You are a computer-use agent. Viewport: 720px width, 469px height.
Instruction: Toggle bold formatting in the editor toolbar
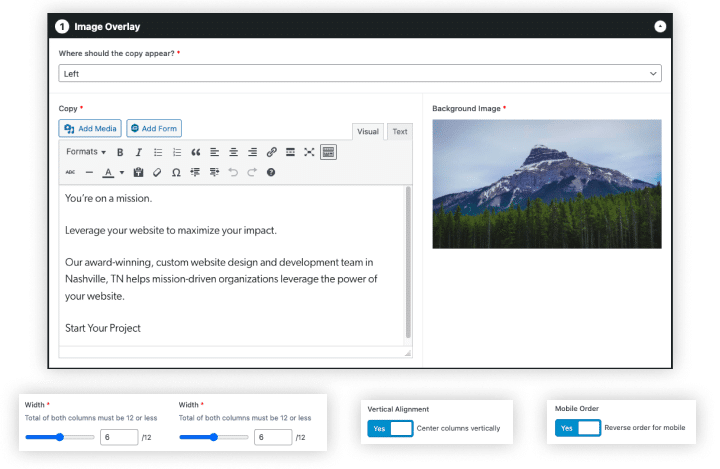120,152
